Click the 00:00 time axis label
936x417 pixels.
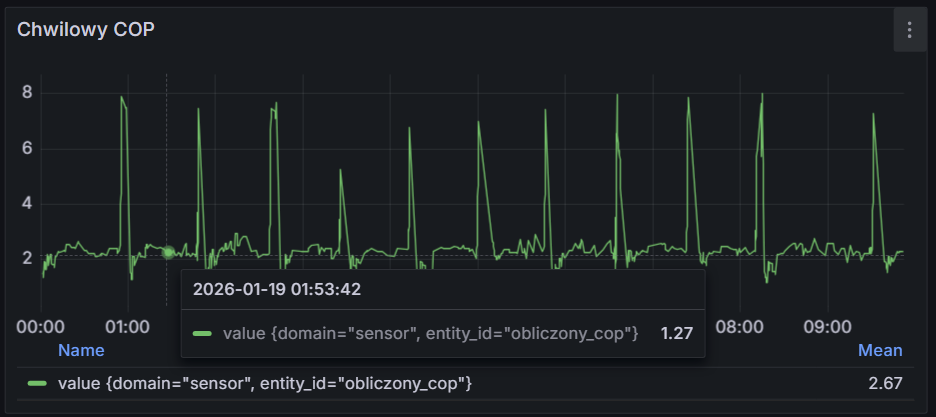coord(41,327)
